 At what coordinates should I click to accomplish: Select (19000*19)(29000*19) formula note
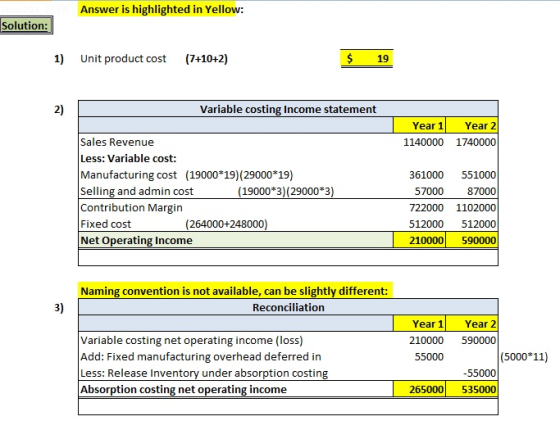239,175
